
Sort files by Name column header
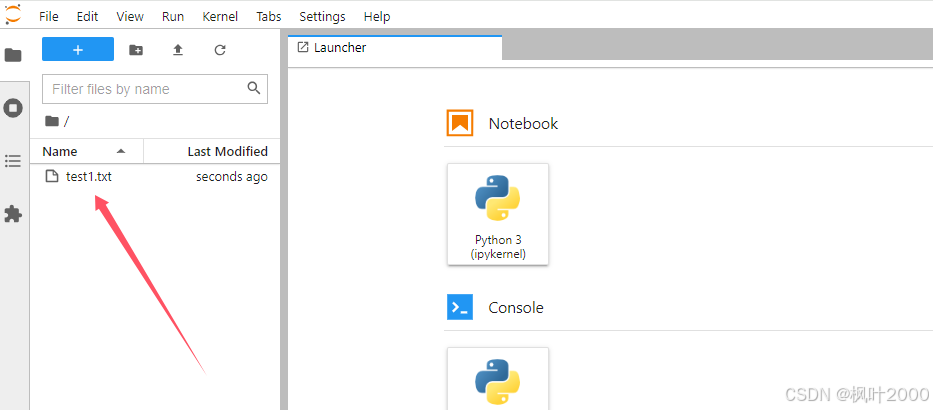pos(87,151)
